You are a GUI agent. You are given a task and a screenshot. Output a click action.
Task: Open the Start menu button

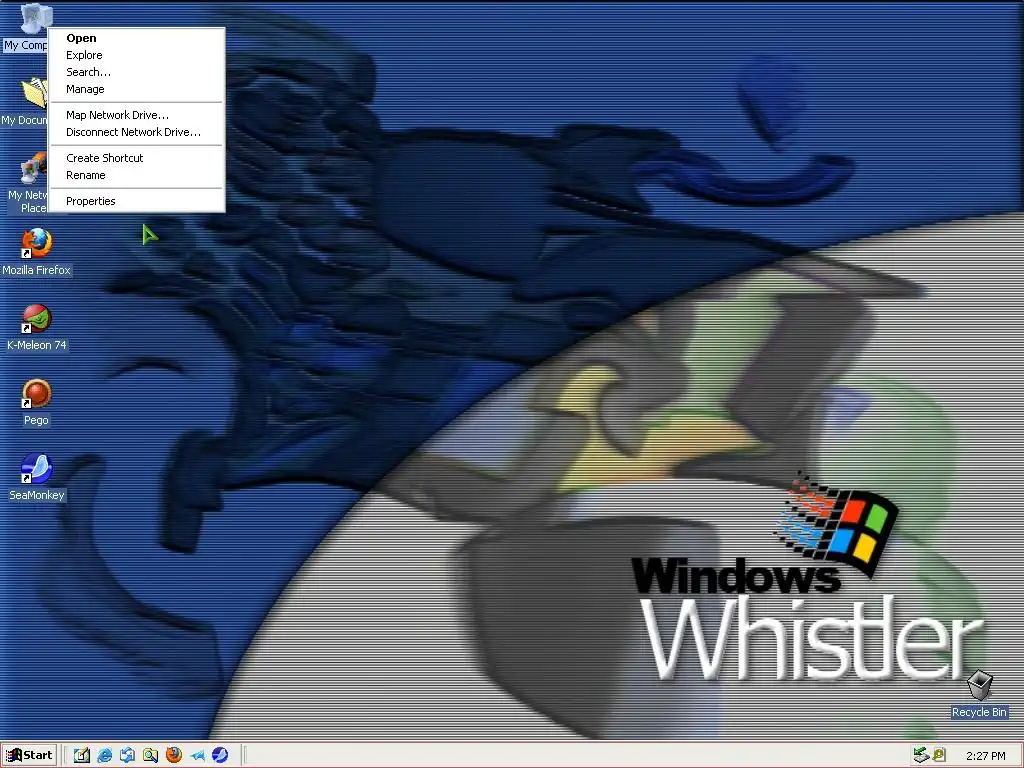click(x=29, y=756)
